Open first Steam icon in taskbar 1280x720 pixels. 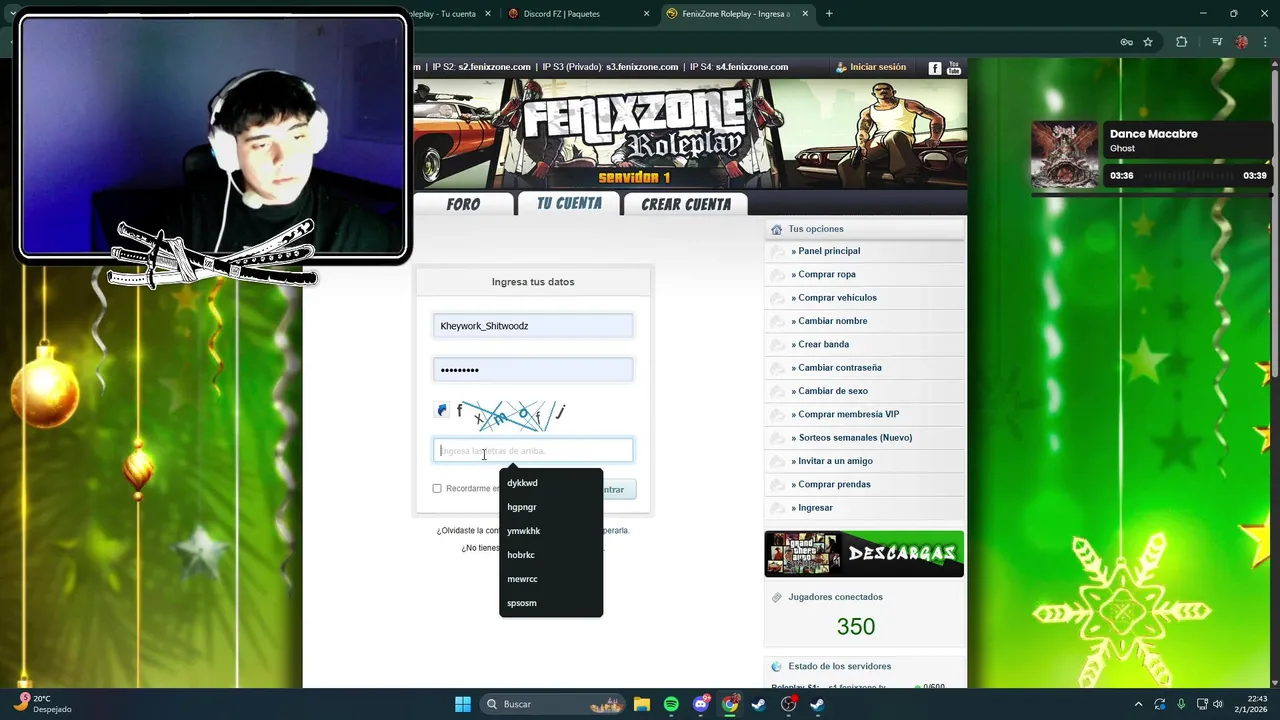coord(759,704)
